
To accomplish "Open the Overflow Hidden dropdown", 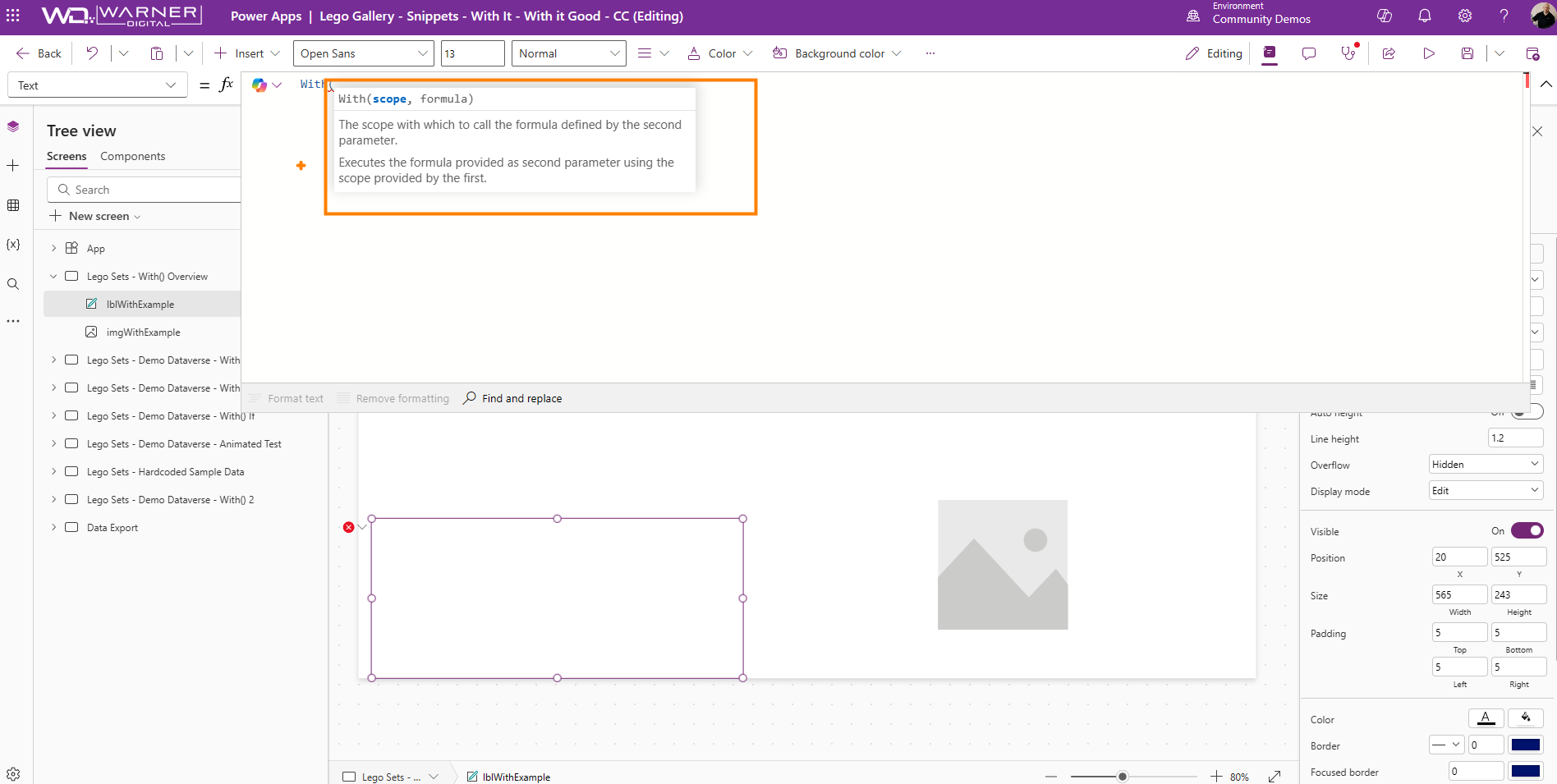I will (1486, 465).
